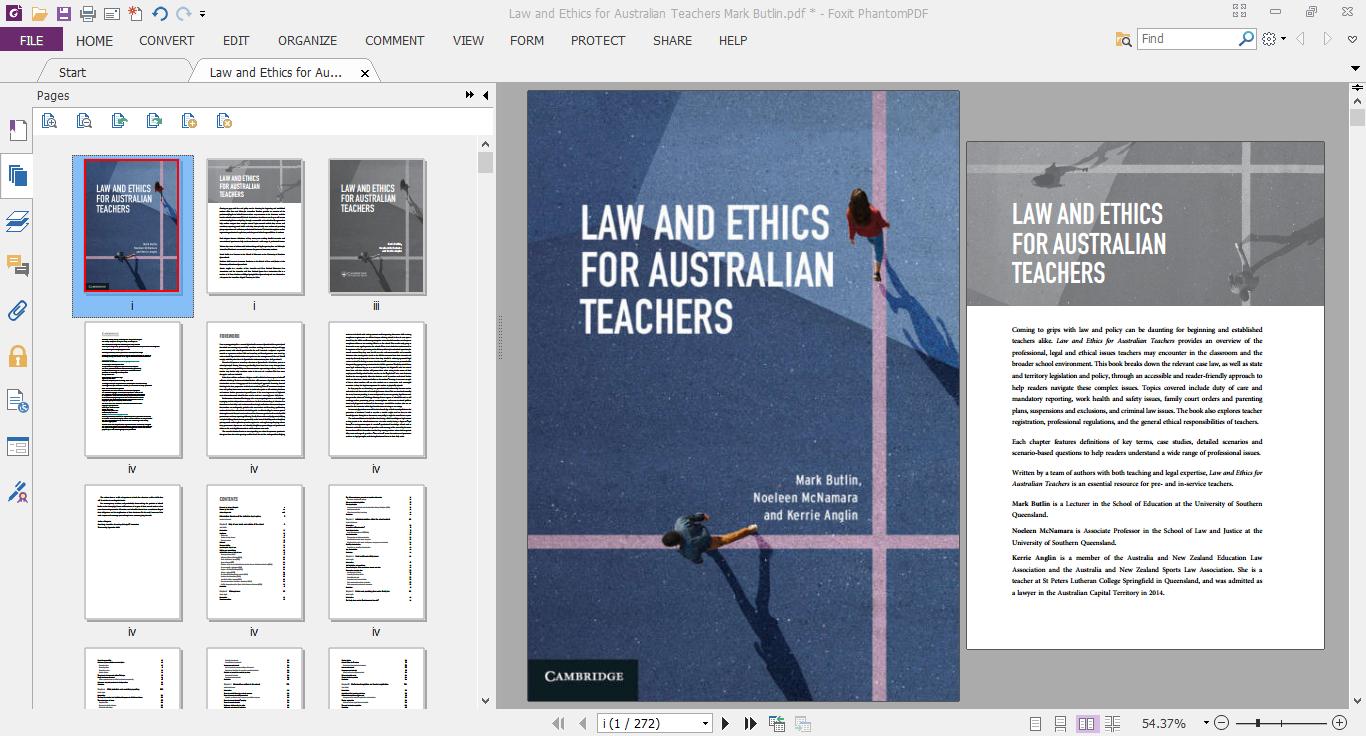The image size is (1366, 736).
Task: Go to the next page arrow
Action: [726, 723]
